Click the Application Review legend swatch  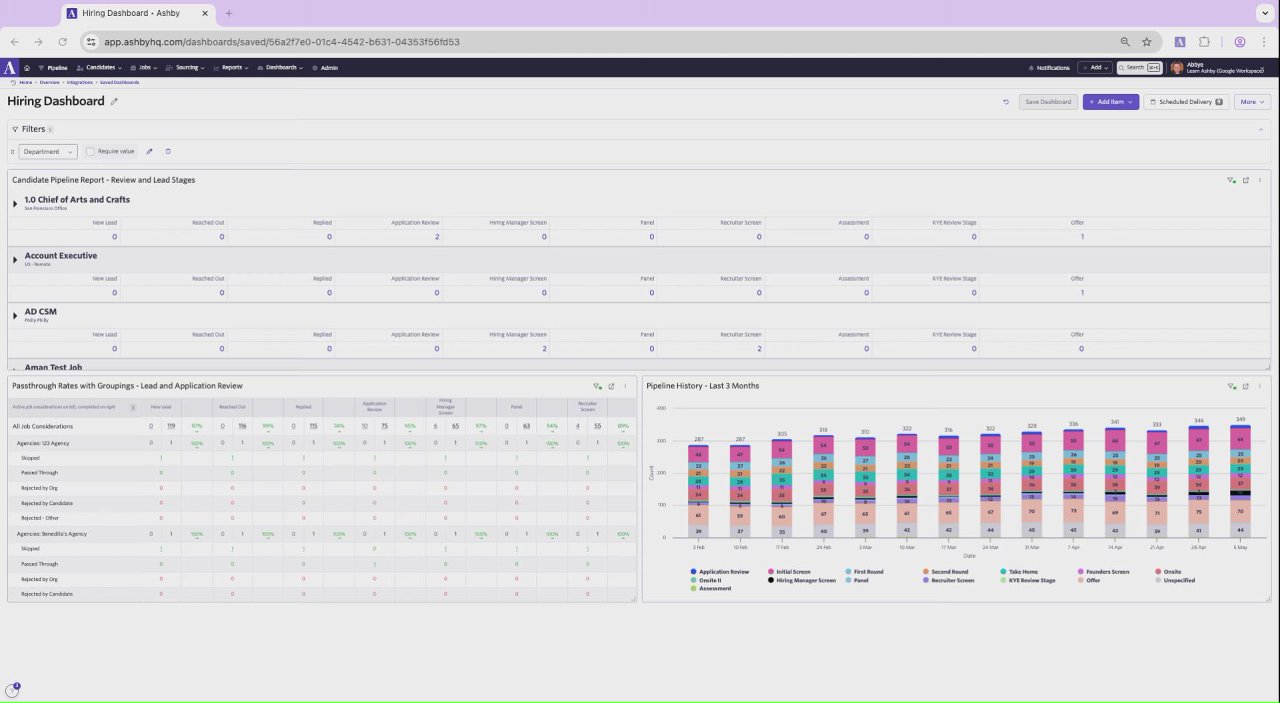point(693,572)
